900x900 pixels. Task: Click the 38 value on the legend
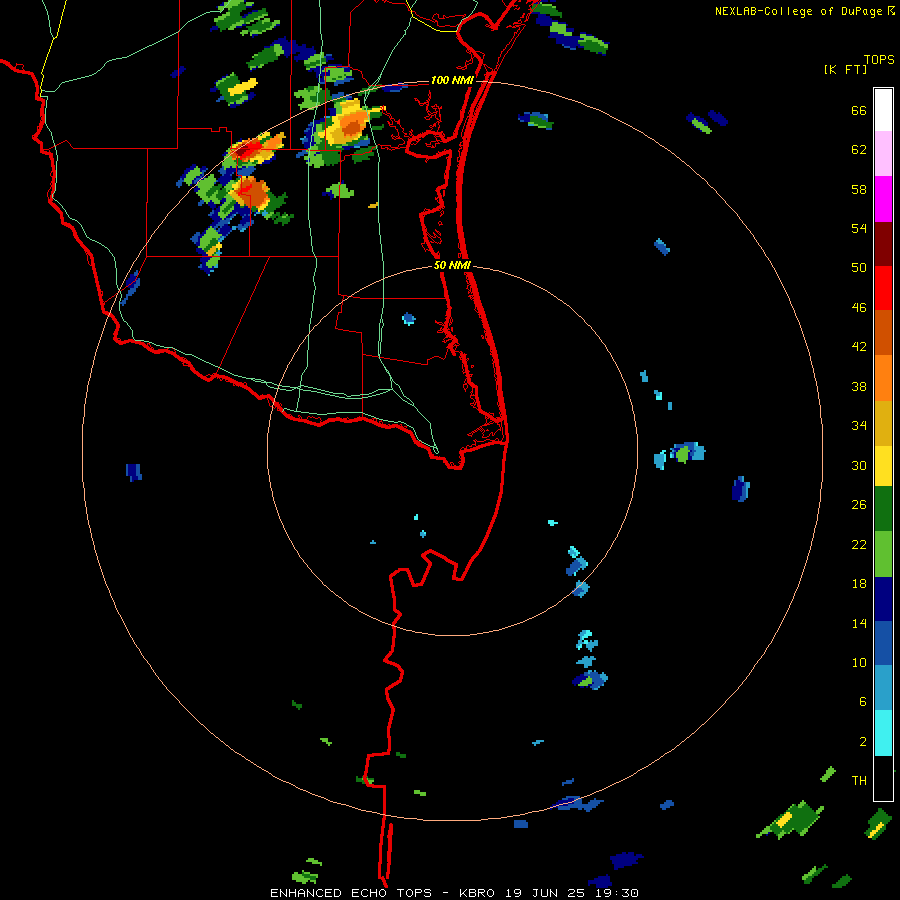pyautogui.click(x=859, y=386)
